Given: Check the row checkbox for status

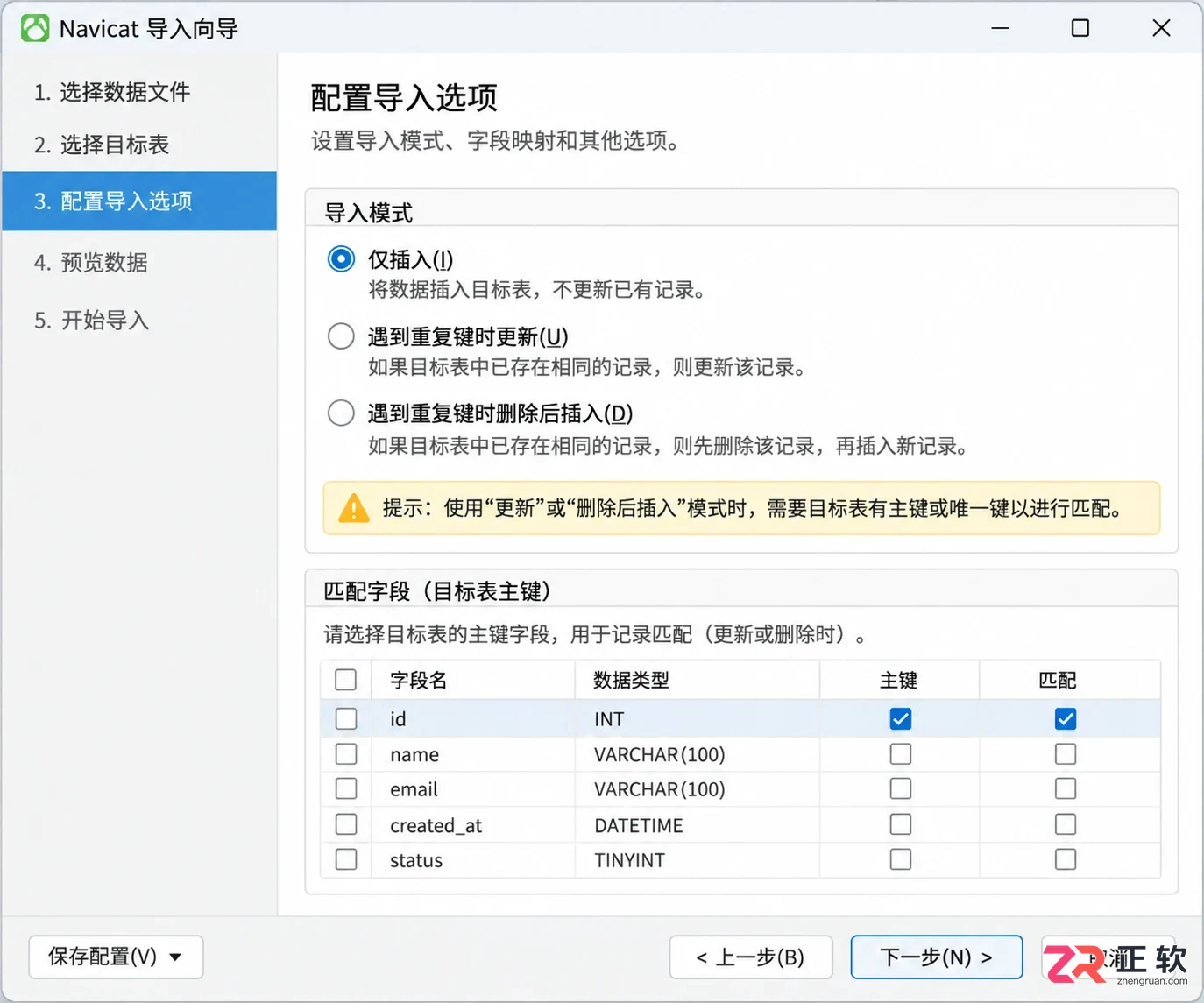Looking at the screenshot, I should click(346, 859).
